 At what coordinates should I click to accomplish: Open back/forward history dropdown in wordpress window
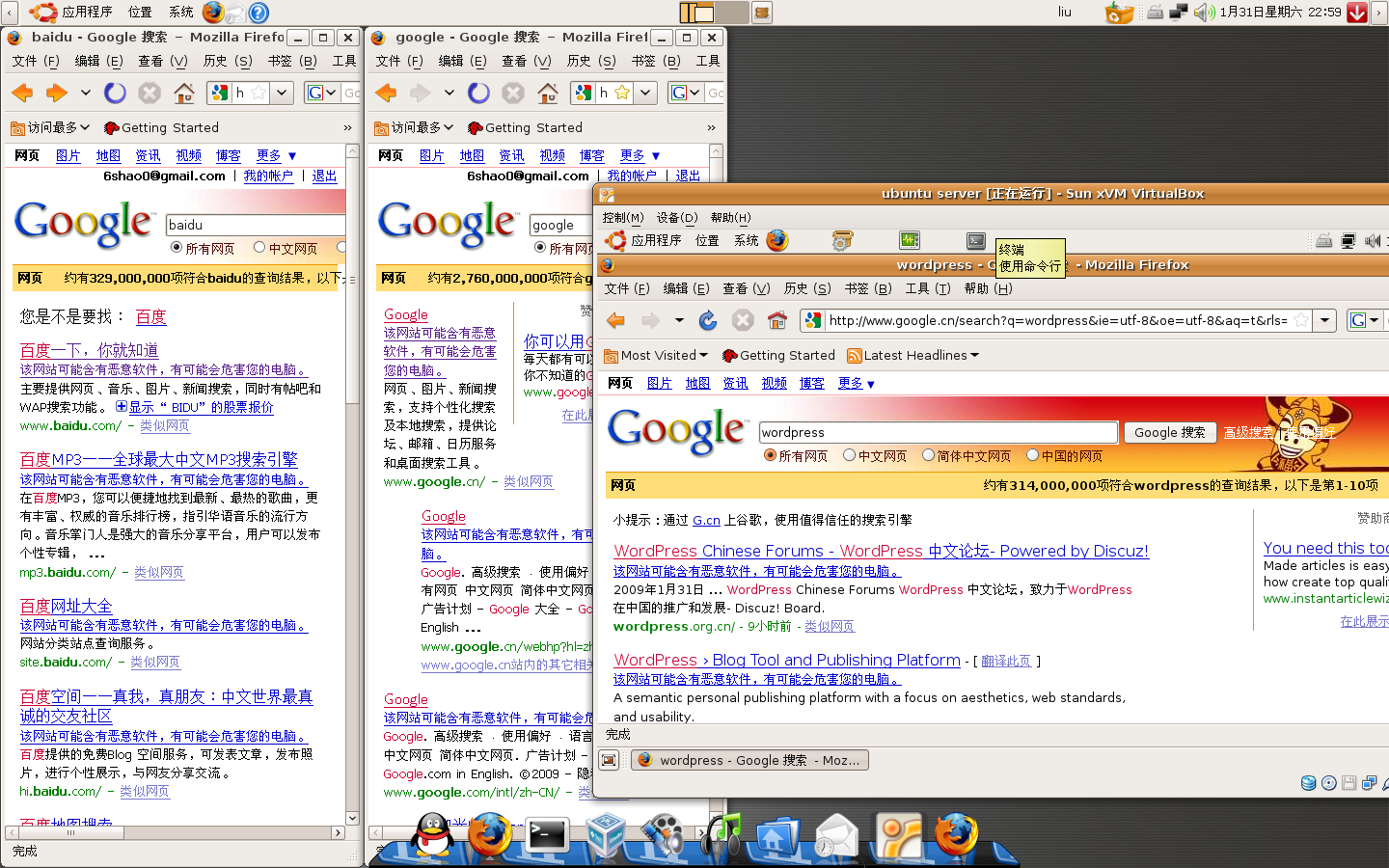[x=679, y=320]
